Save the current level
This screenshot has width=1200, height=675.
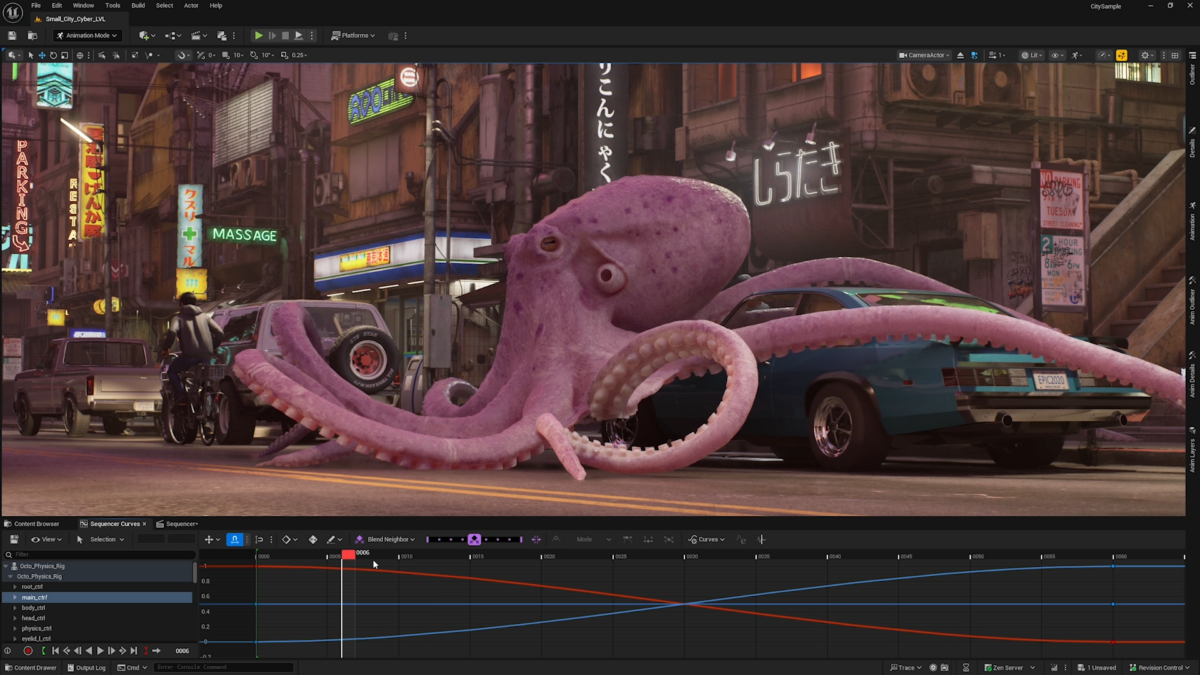[12, 35]
